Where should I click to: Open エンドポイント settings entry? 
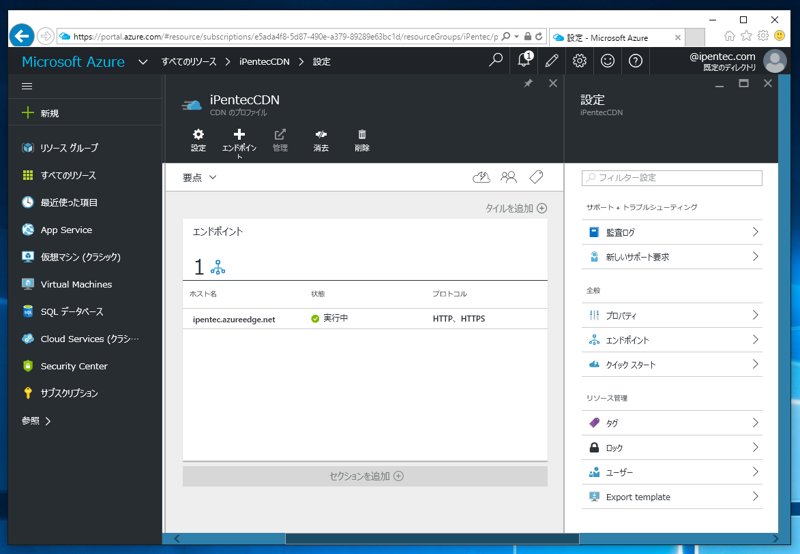tap(672, 340)
